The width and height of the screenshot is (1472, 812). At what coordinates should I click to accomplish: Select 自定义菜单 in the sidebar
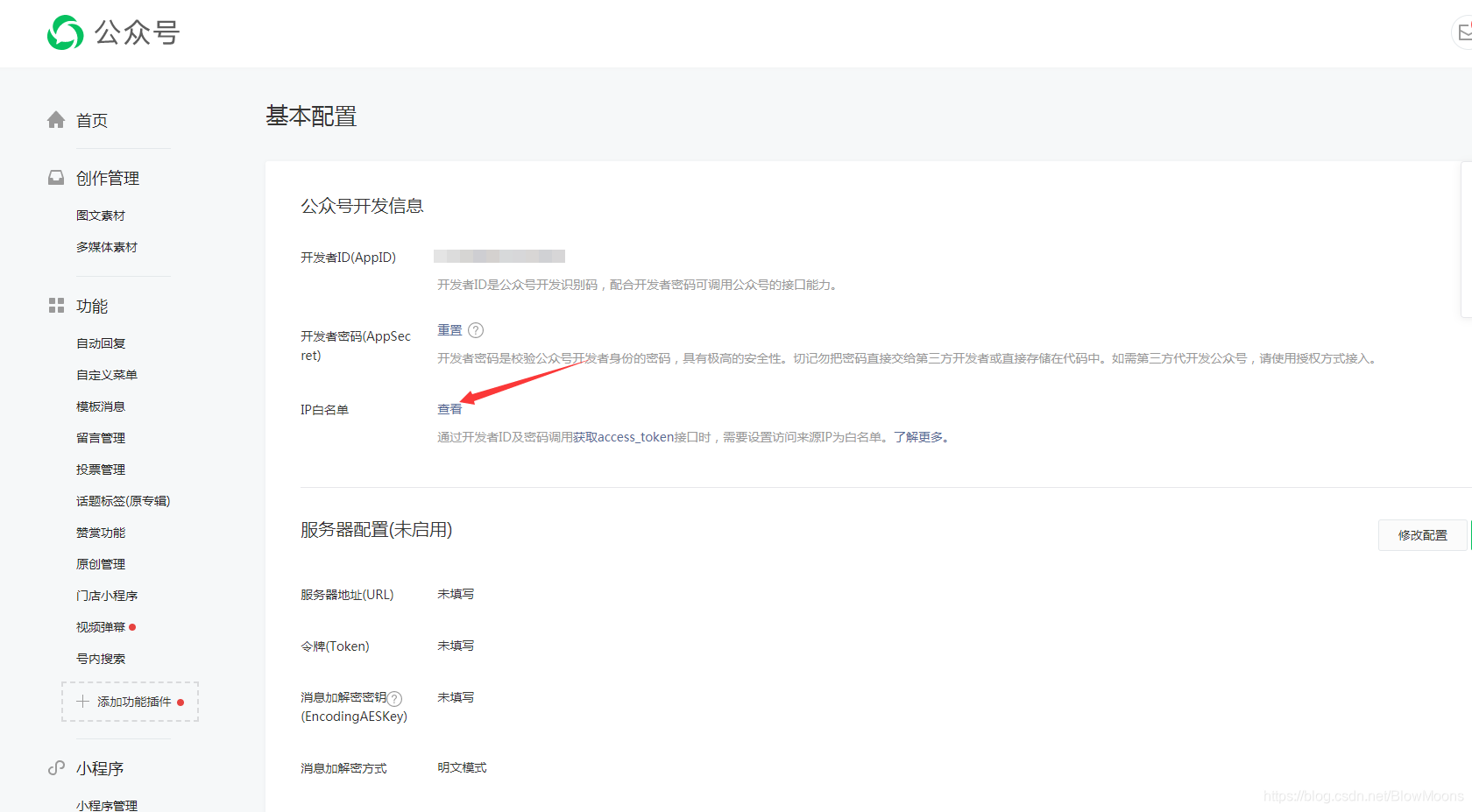coord(107,375)
